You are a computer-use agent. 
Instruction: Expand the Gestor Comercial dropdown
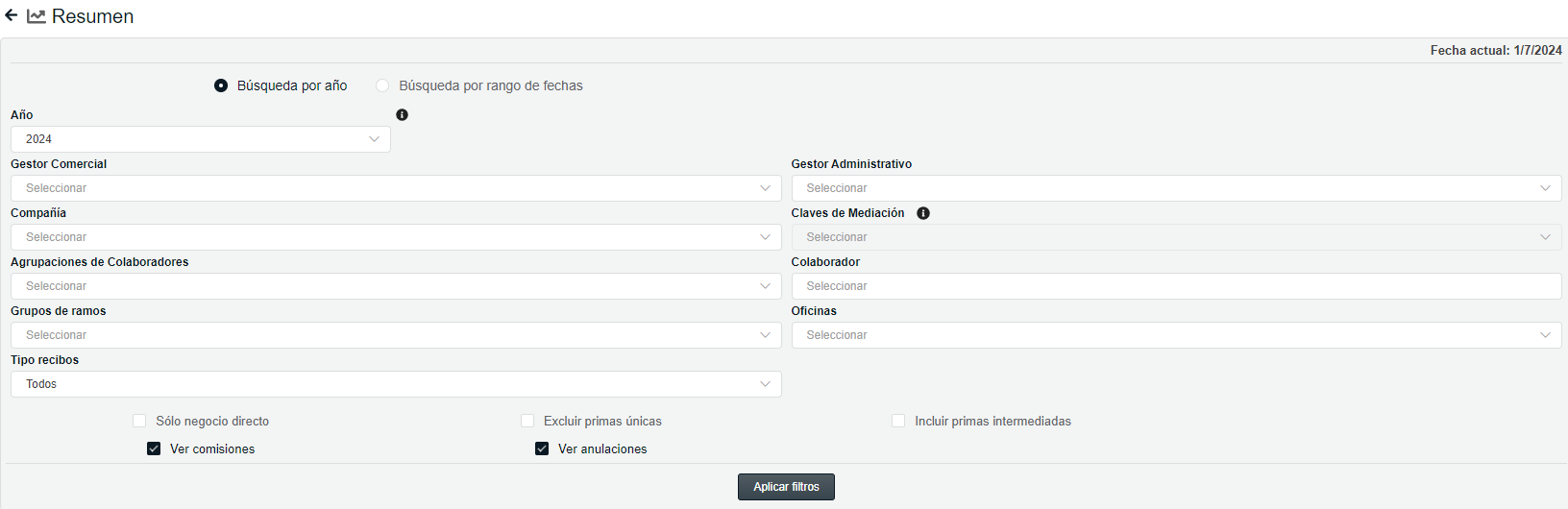[395, 188]
